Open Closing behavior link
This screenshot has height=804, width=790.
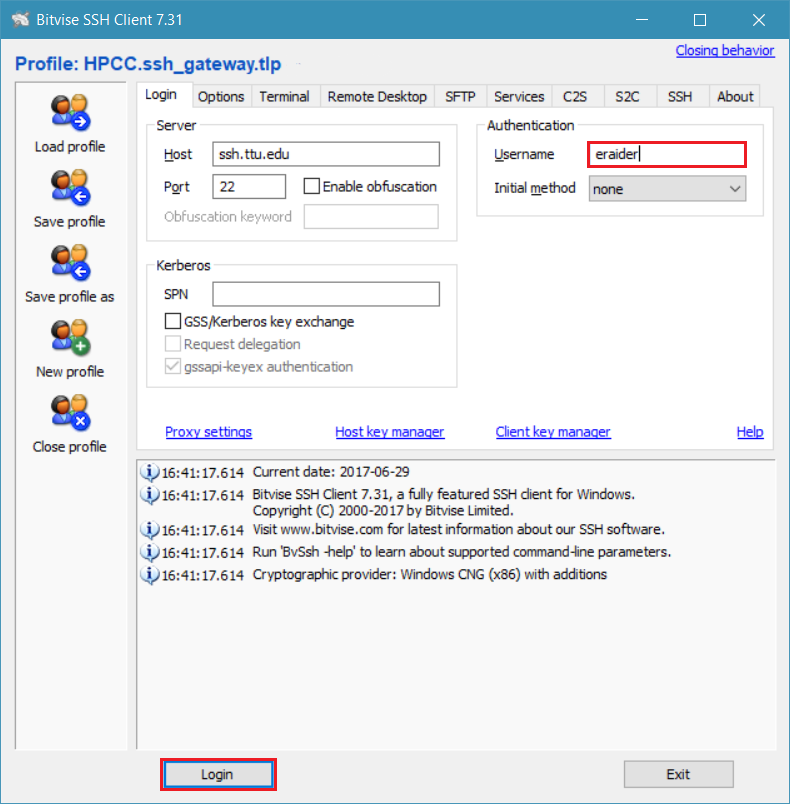click(725, 51)
